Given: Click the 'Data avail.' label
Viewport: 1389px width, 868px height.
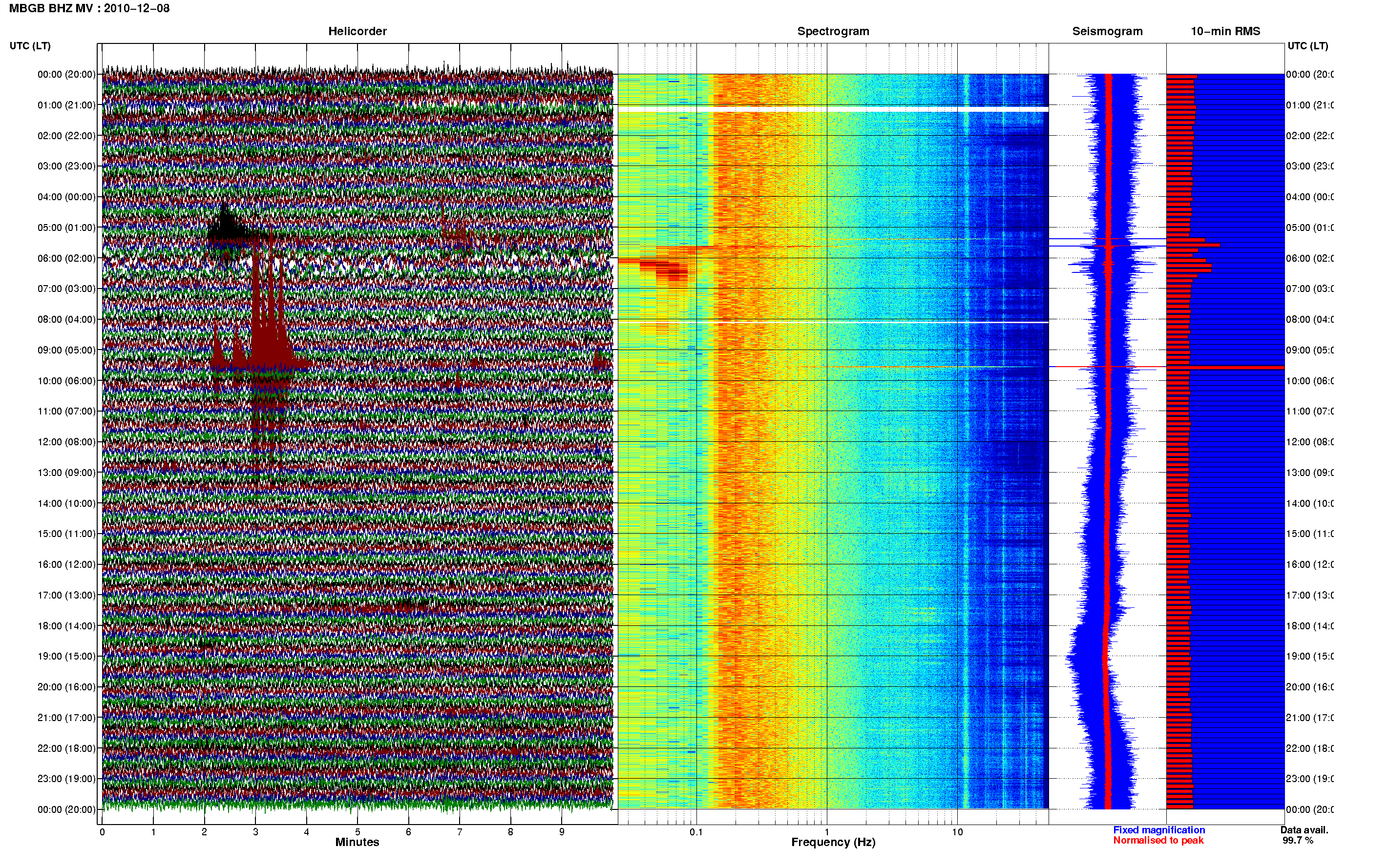Looking at the screenshot, I should [x=1304, y=829].
